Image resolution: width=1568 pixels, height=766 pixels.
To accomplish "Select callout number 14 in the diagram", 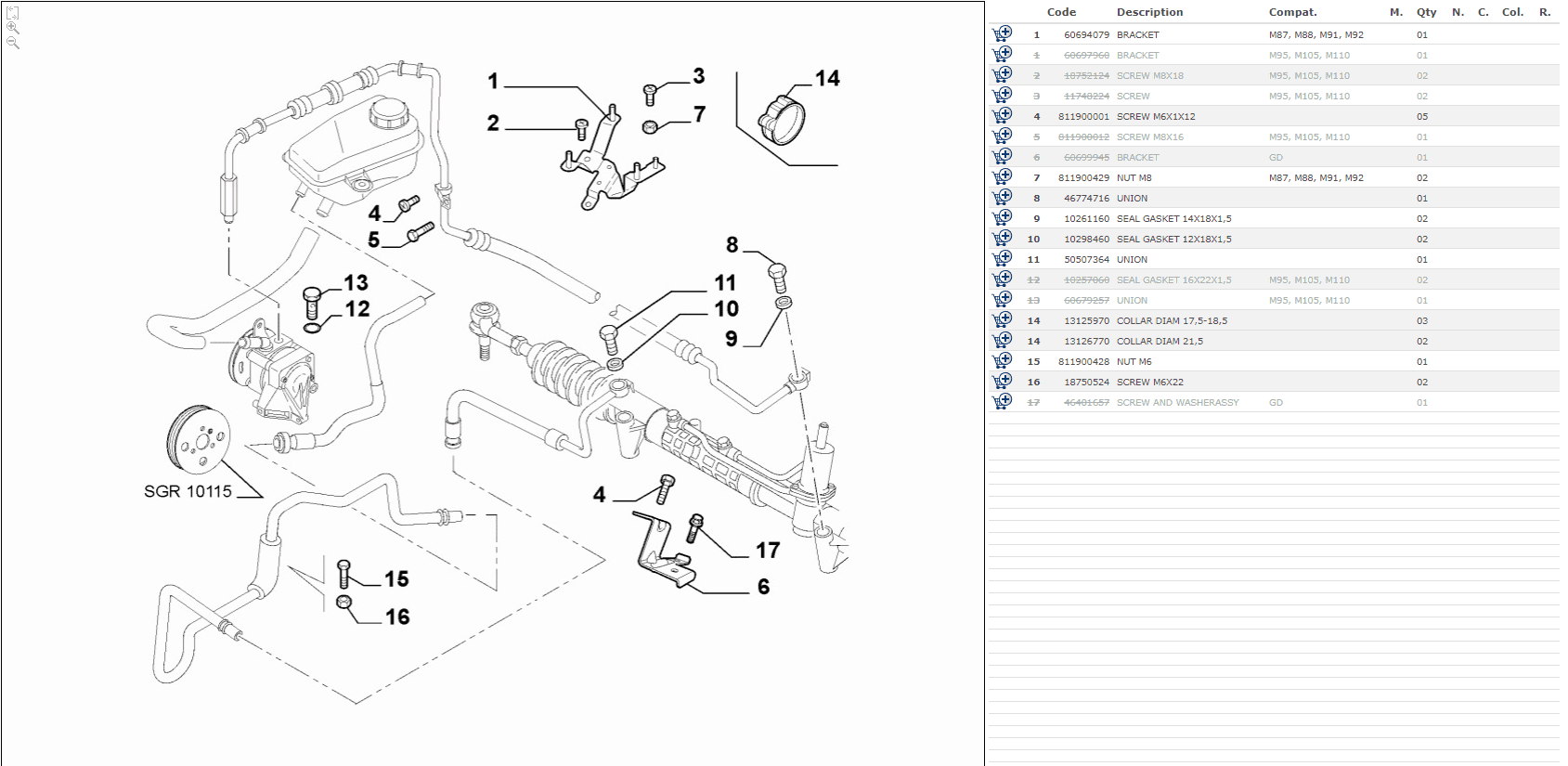I will tap(827, 78).
